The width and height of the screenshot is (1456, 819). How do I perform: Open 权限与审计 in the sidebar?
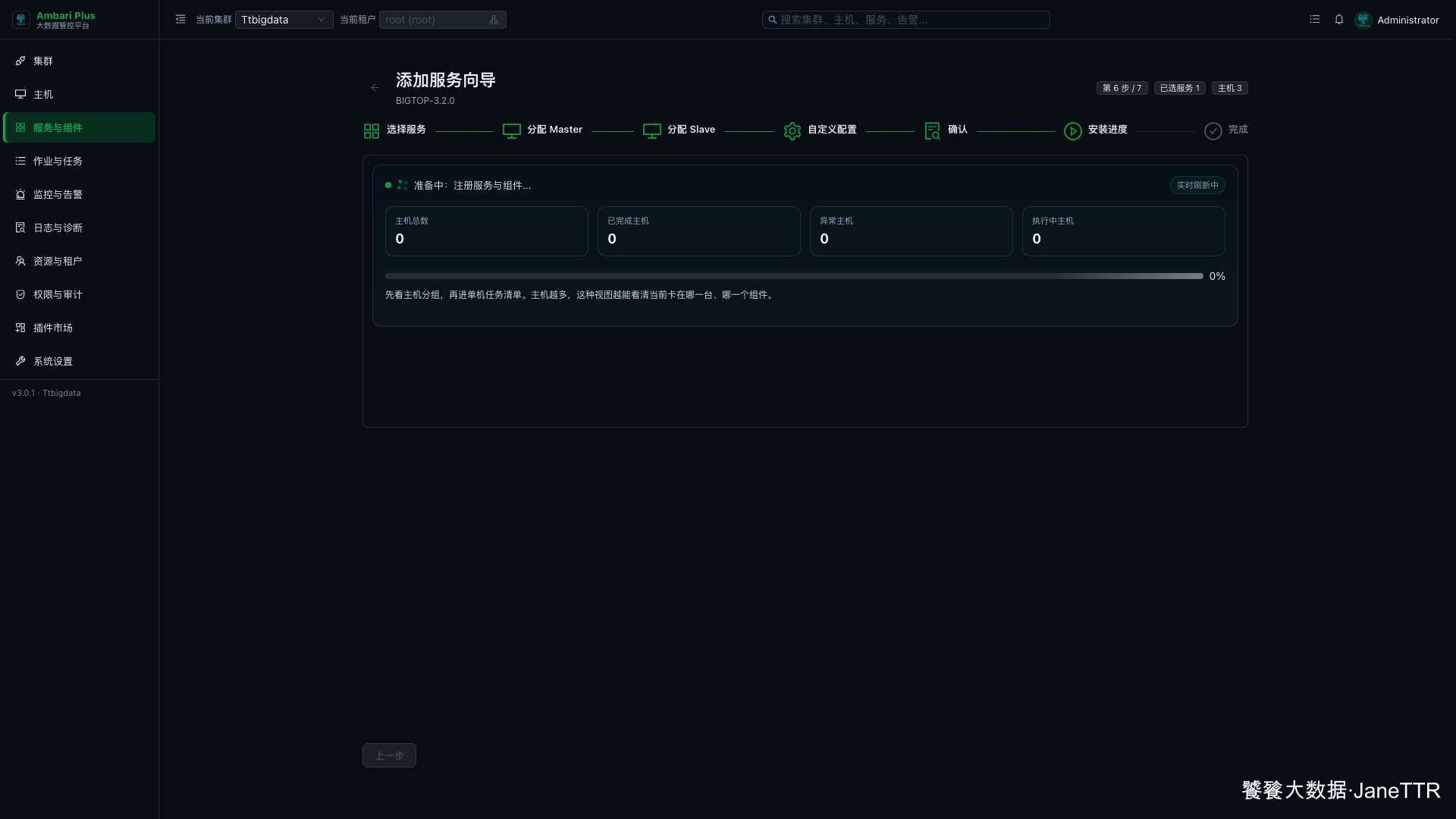coord(80,294)
